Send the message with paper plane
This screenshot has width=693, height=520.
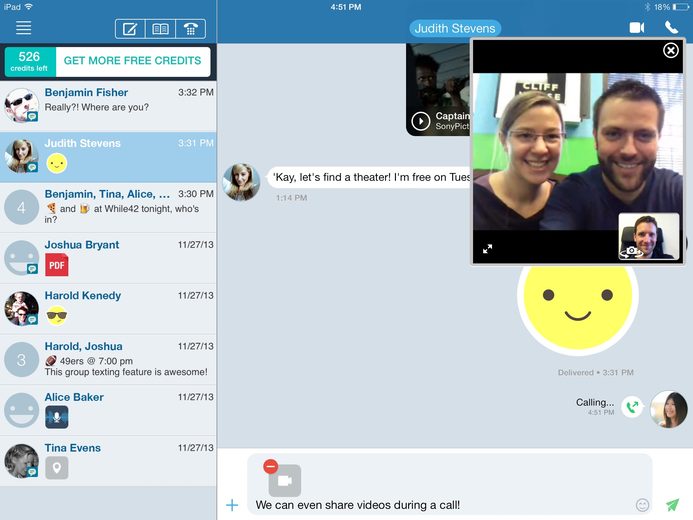click(672, 505)
